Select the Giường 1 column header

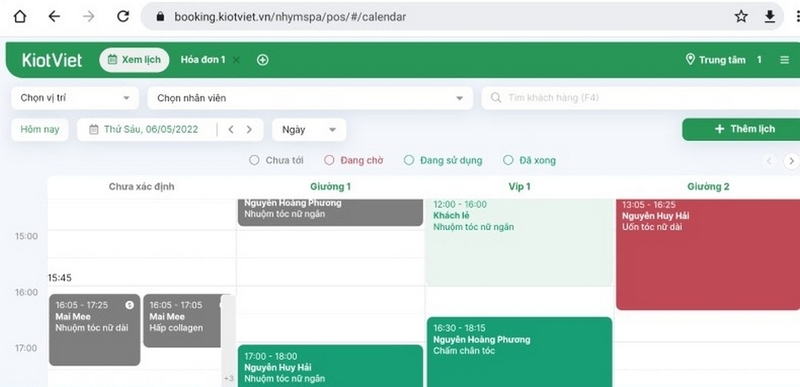point(331,187)
